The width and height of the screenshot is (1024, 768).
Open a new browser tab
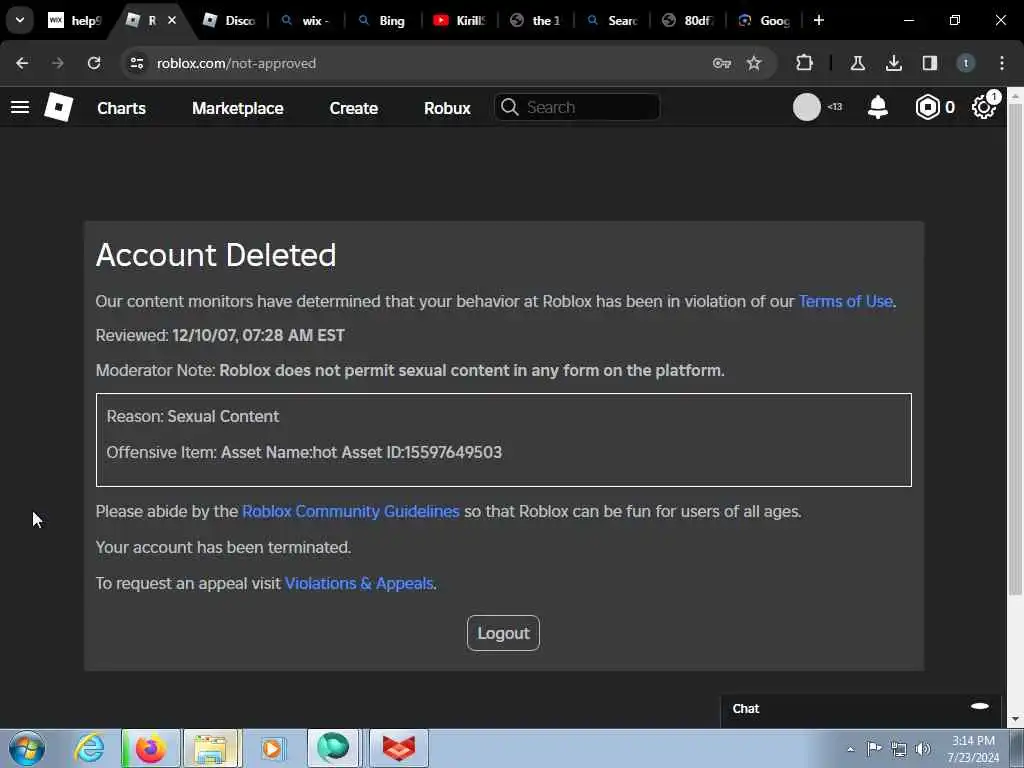pyautogui.click(x=819, y=20)
